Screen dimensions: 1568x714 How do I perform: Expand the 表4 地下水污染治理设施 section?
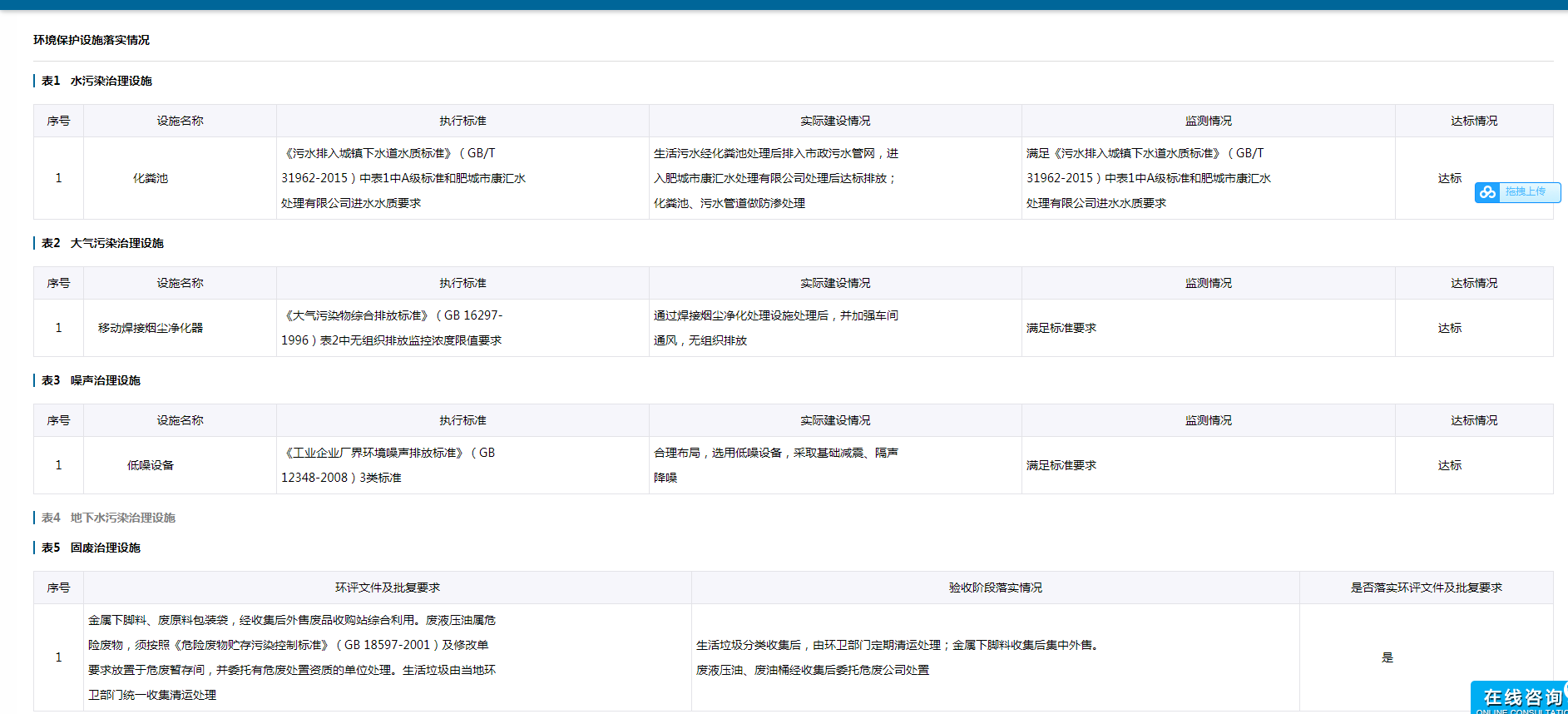(x=108, y=518)
